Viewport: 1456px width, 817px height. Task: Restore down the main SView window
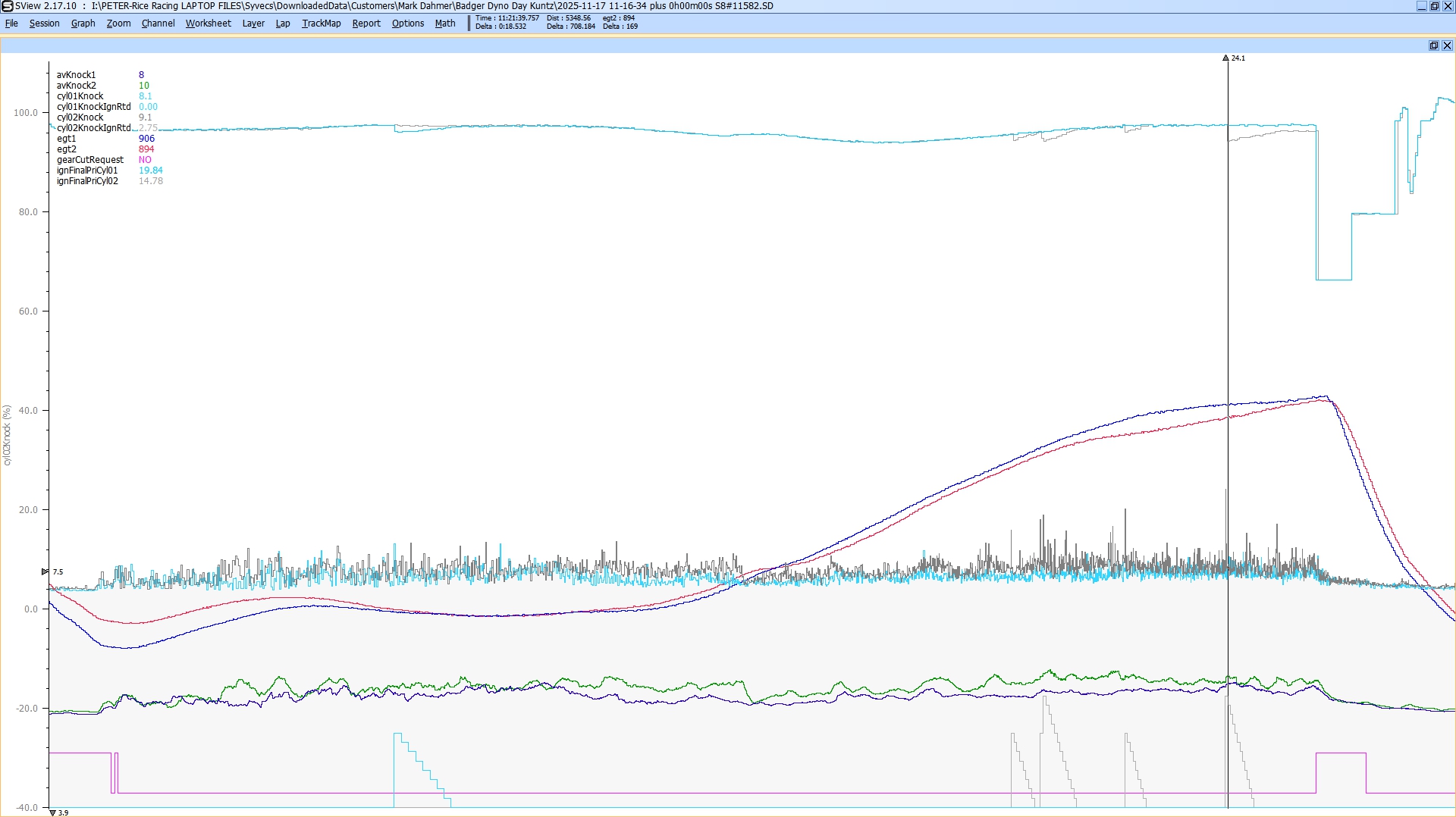point(1434,6)
